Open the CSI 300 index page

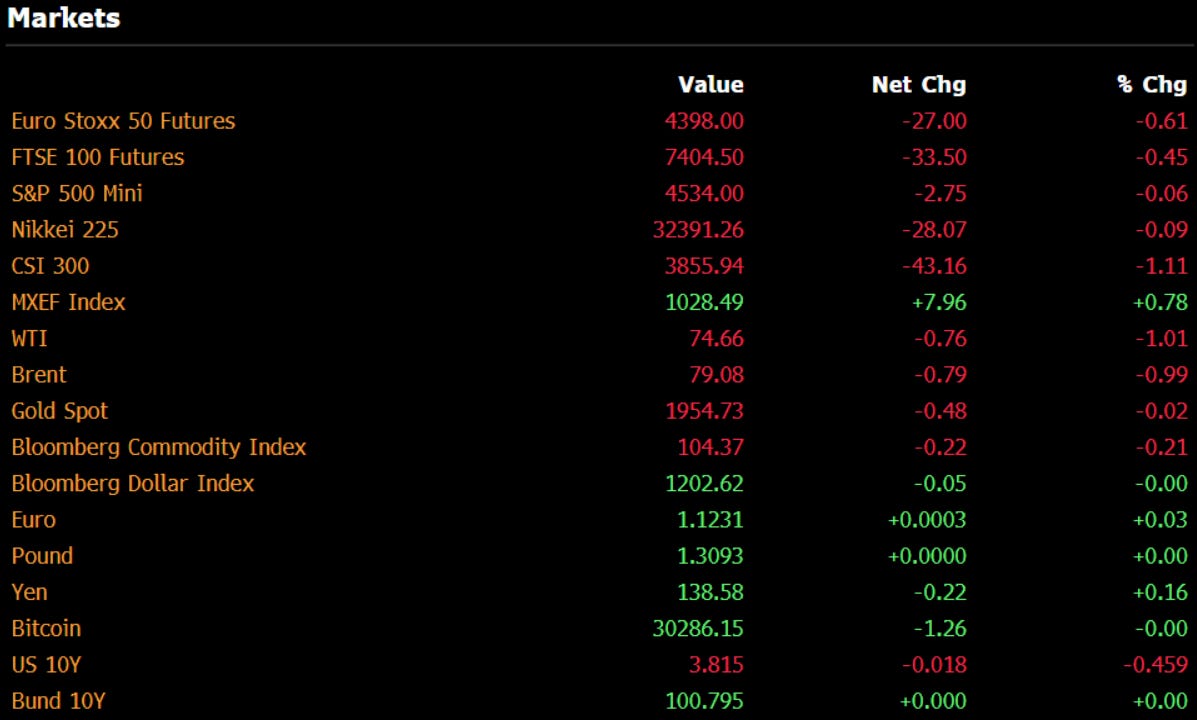pos(49,265)
